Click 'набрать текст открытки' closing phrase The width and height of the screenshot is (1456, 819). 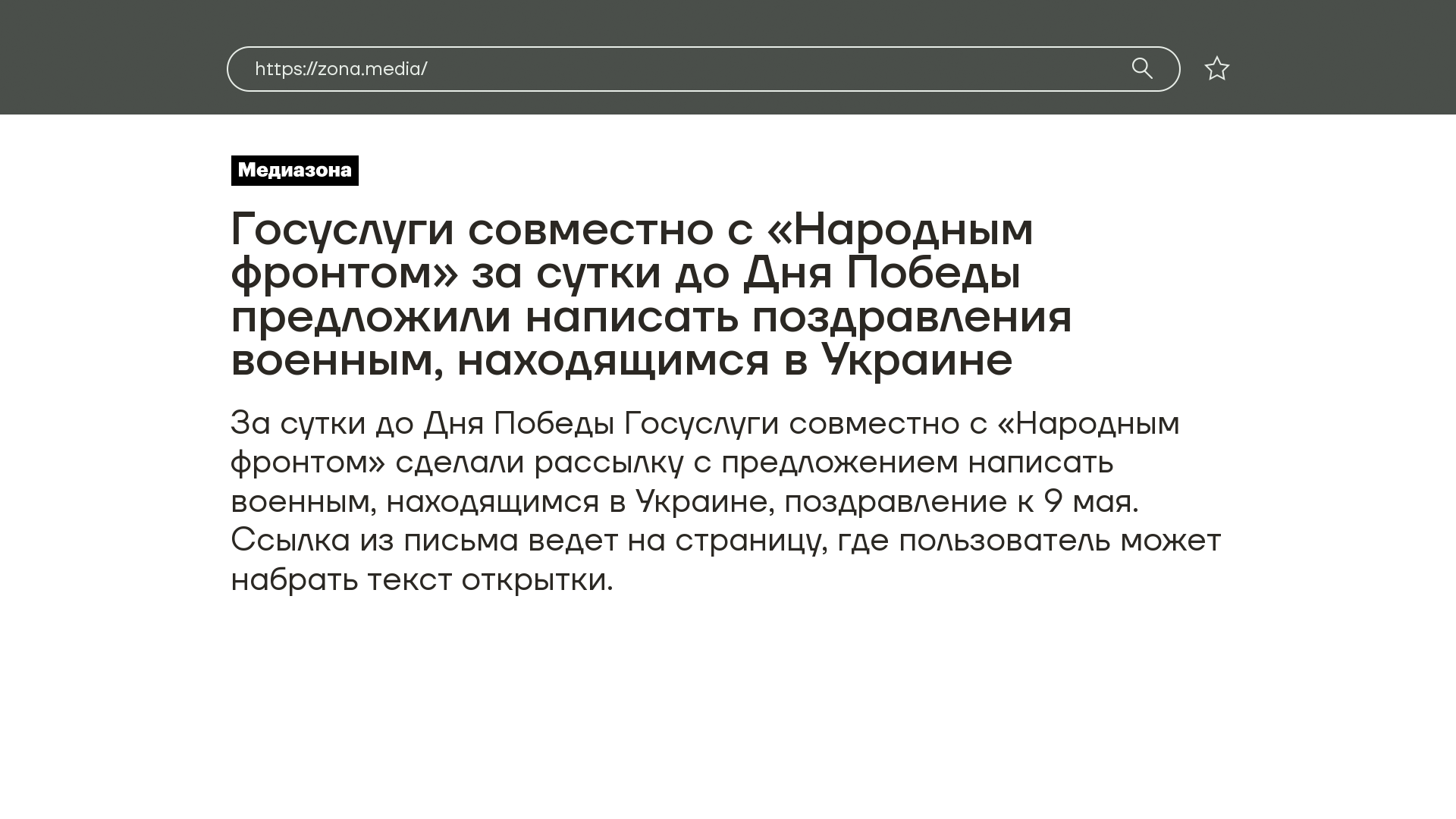(x=421, y=580)
